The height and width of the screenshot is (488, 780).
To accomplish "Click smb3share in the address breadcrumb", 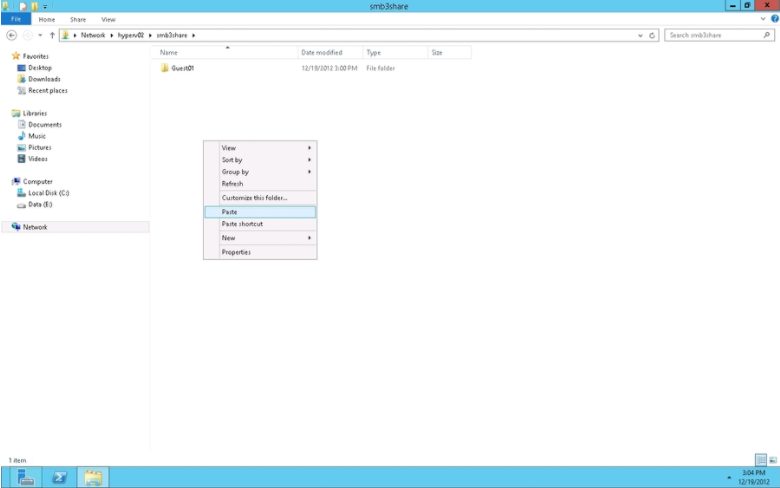I will [x=172, y=35].
